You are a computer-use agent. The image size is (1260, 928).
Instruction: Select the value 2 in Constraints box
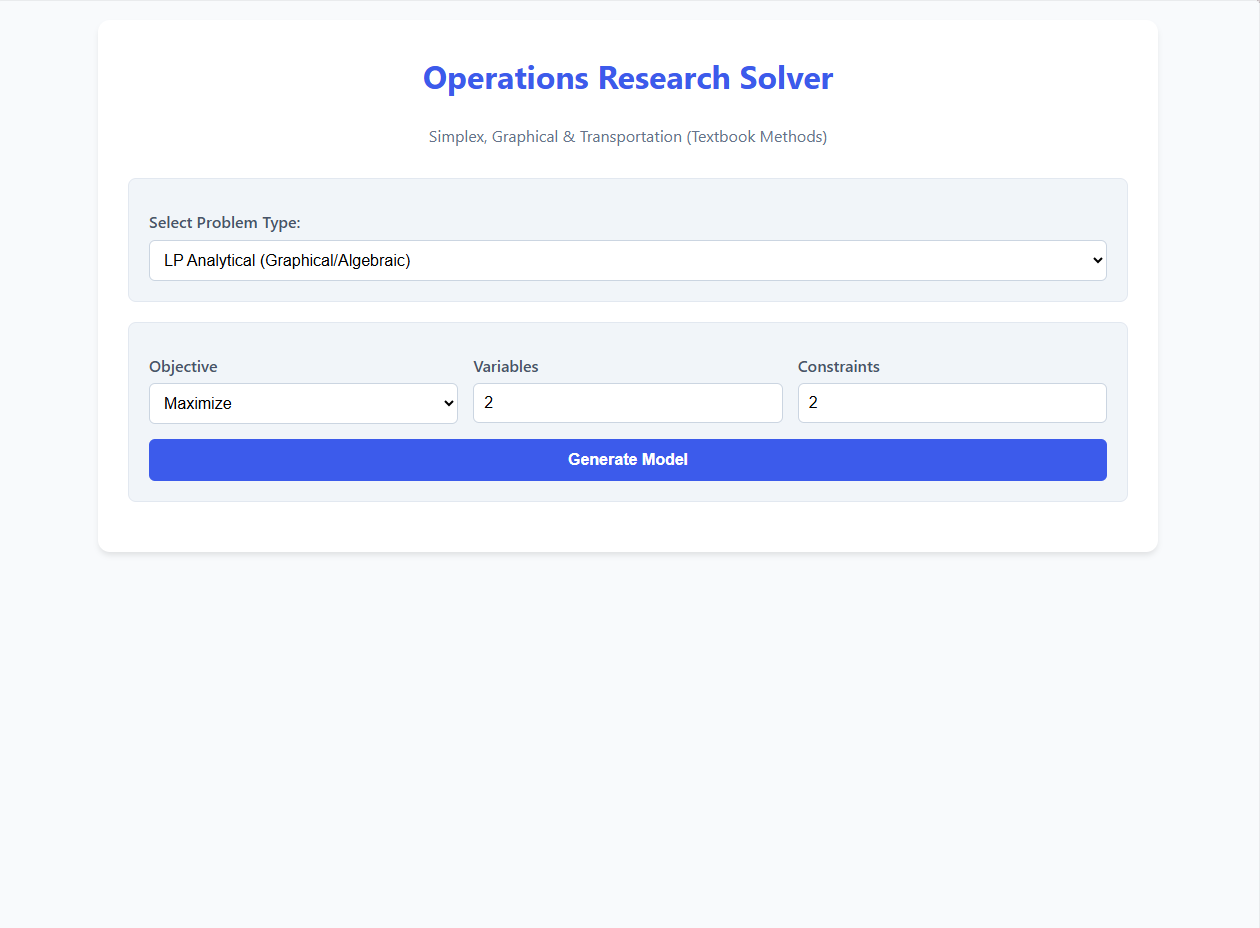[813, 402]
